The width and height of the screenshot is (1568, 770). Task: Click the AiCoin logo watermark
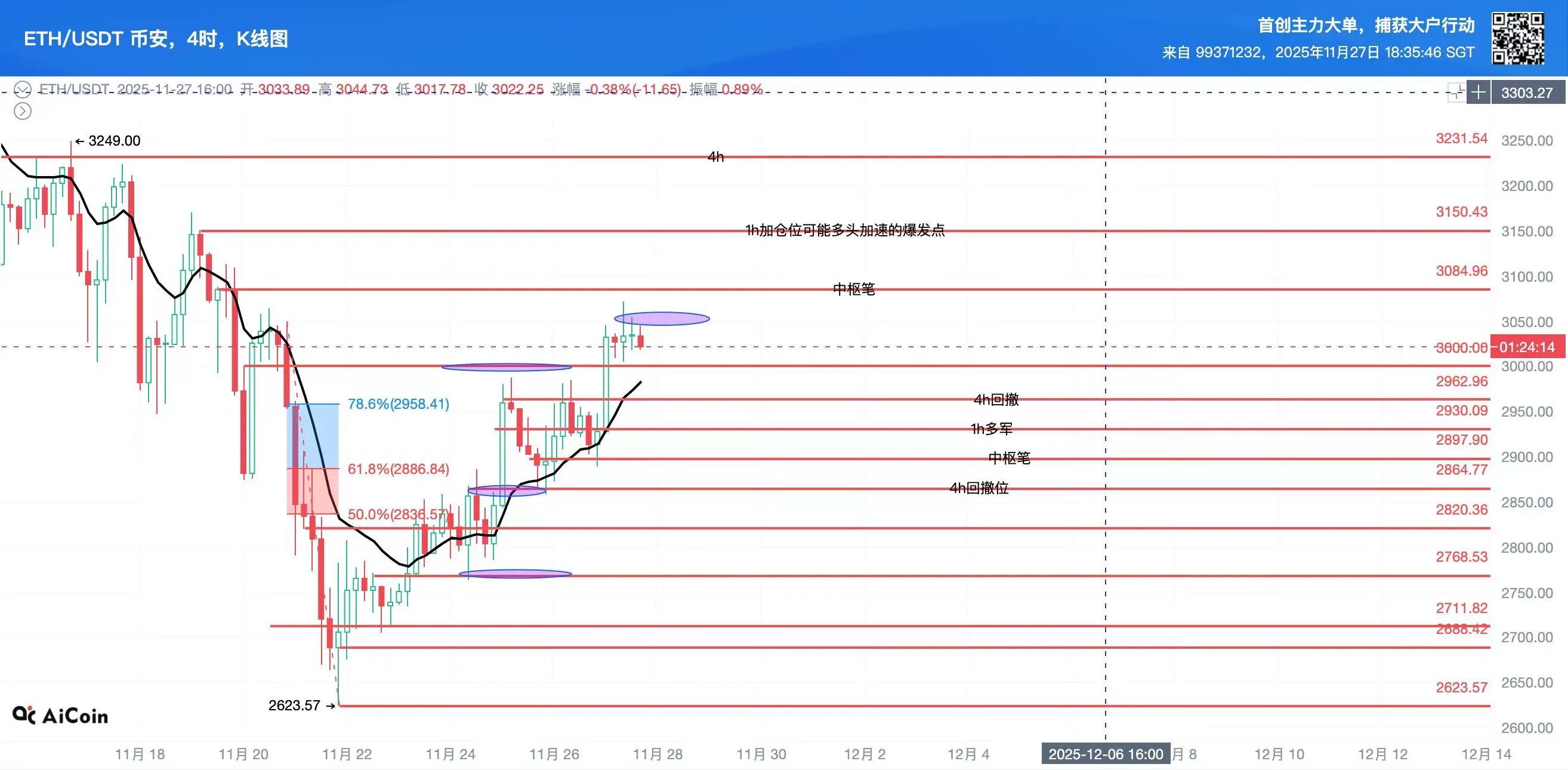point(60,715)
